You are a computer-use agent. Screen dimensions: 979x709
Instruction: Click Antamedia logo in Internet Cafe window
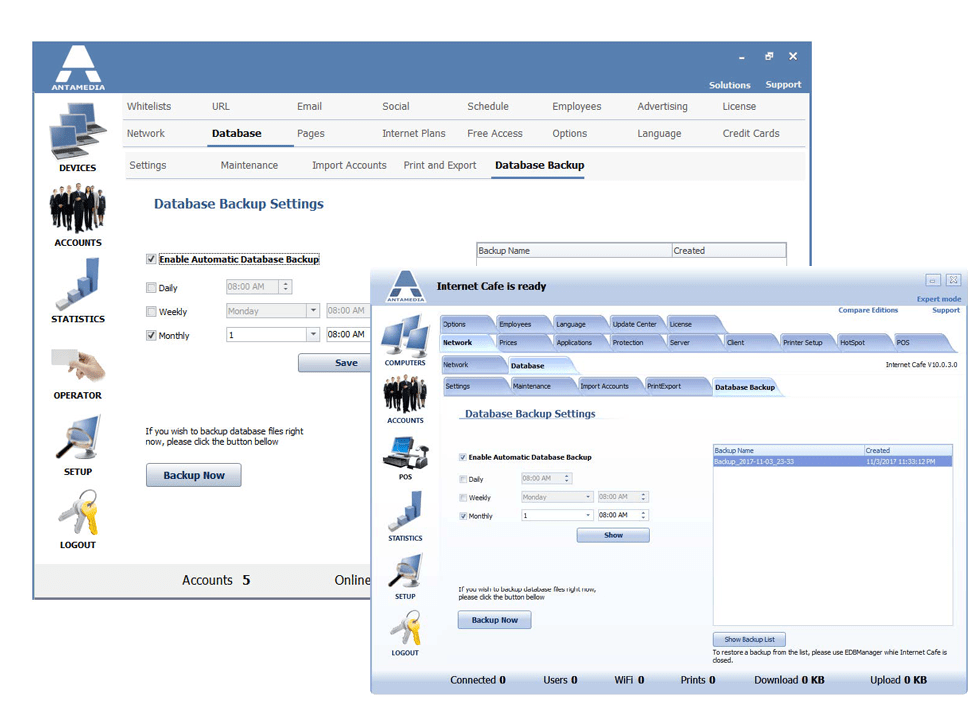point(406,286)
